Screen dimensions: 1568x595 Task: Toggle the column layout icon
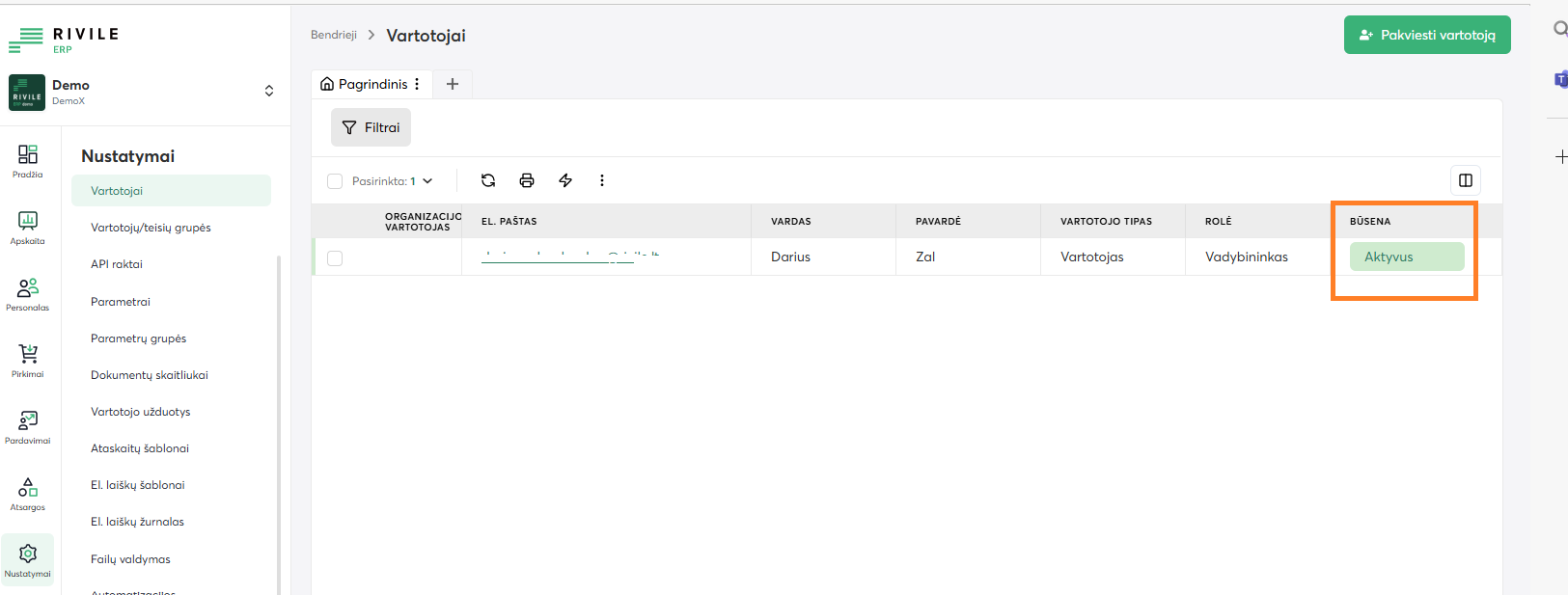pyautogui.click(x=1465, y=180)
